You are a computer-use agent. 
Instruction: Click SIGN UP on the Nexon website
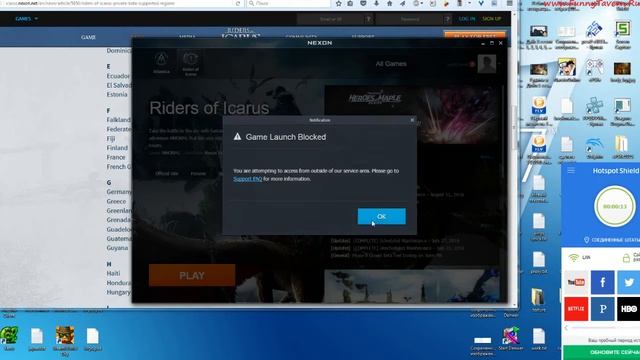(x=491, y=19)
